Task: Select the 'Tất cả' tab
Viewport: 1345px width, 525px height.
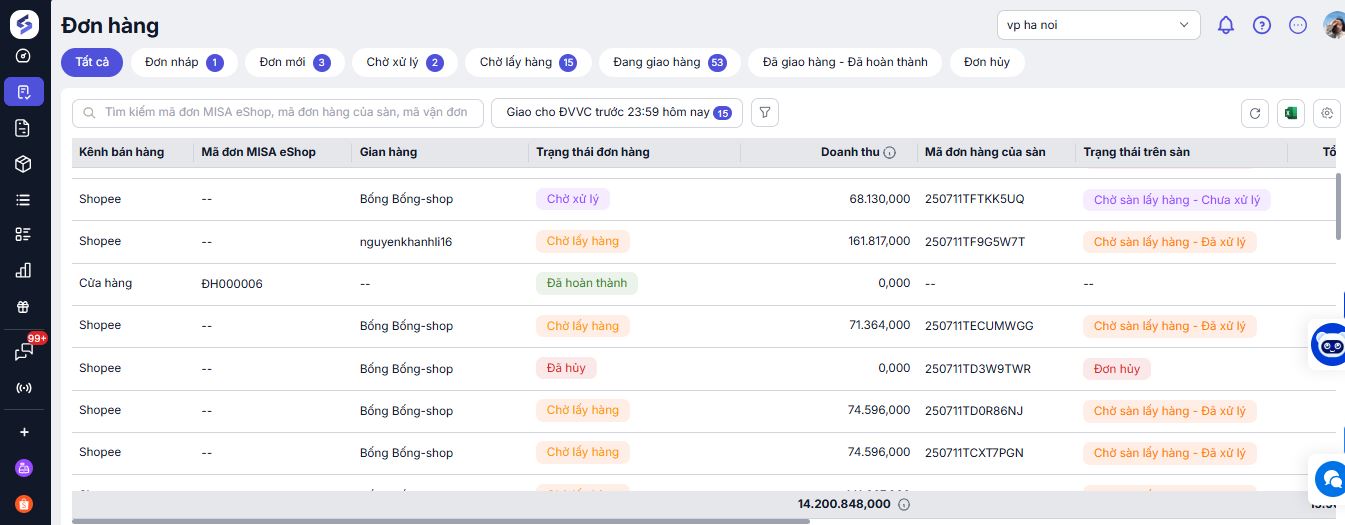Action: pyautogui.click(x=92, y=62)
